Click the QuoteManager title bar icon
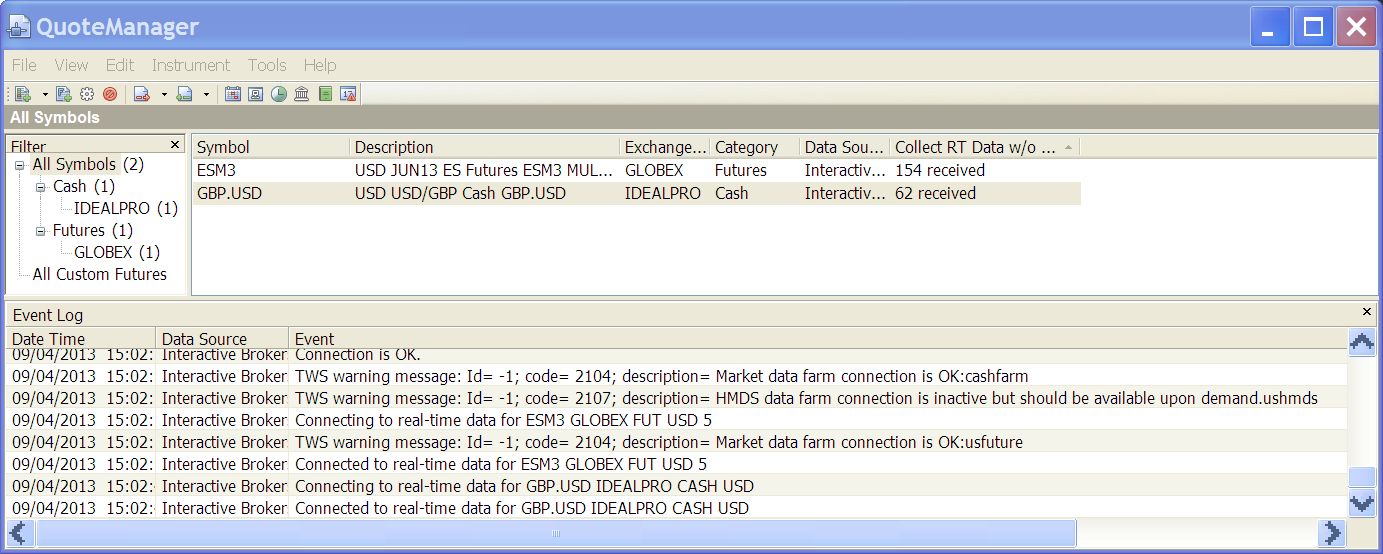The height and width of the screenshot is (554, 1383). tap(19, 27)
